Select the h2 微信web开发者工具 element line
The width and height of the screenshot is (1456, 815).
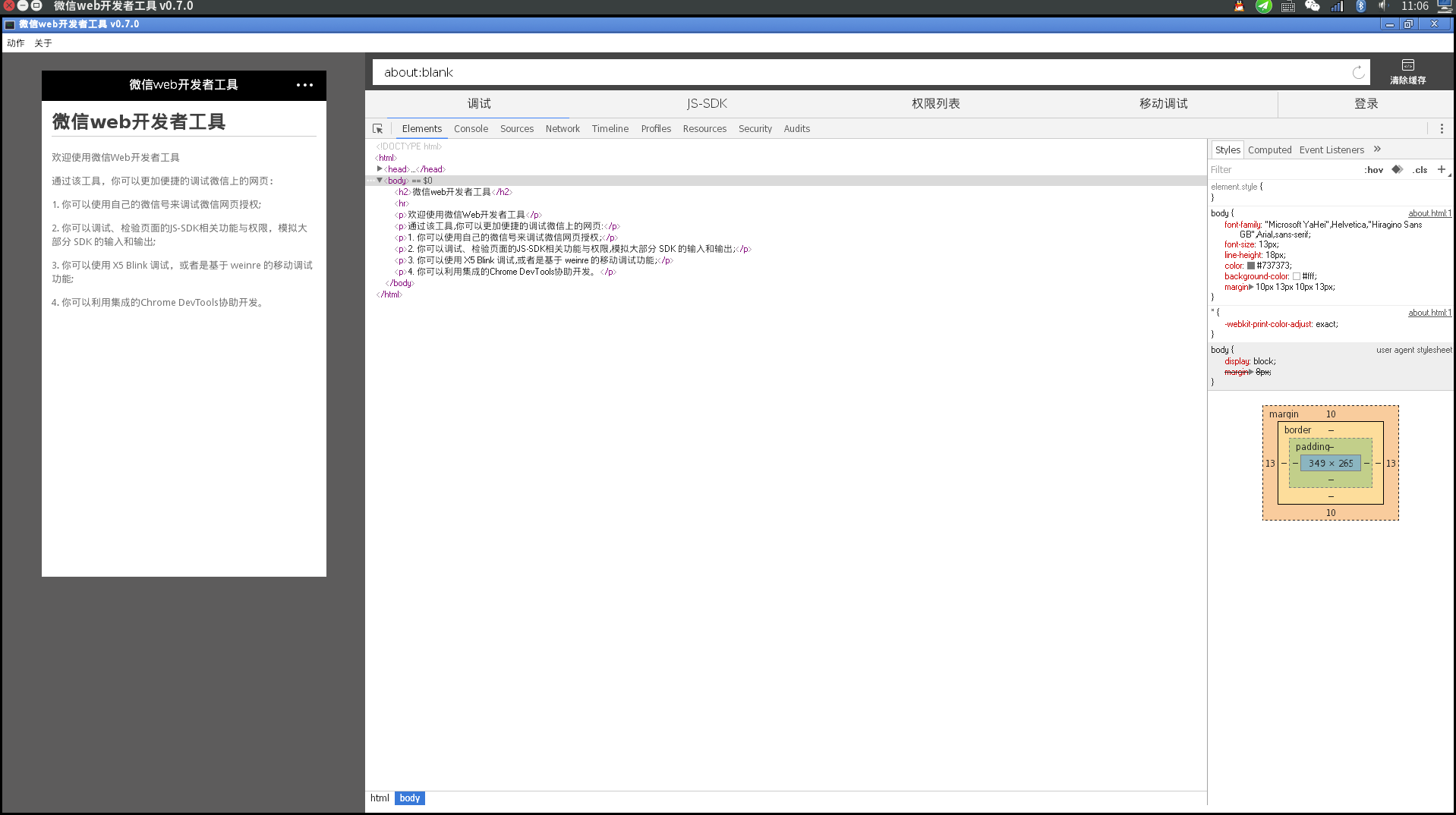pyautogui.click(x=453, y=192)
